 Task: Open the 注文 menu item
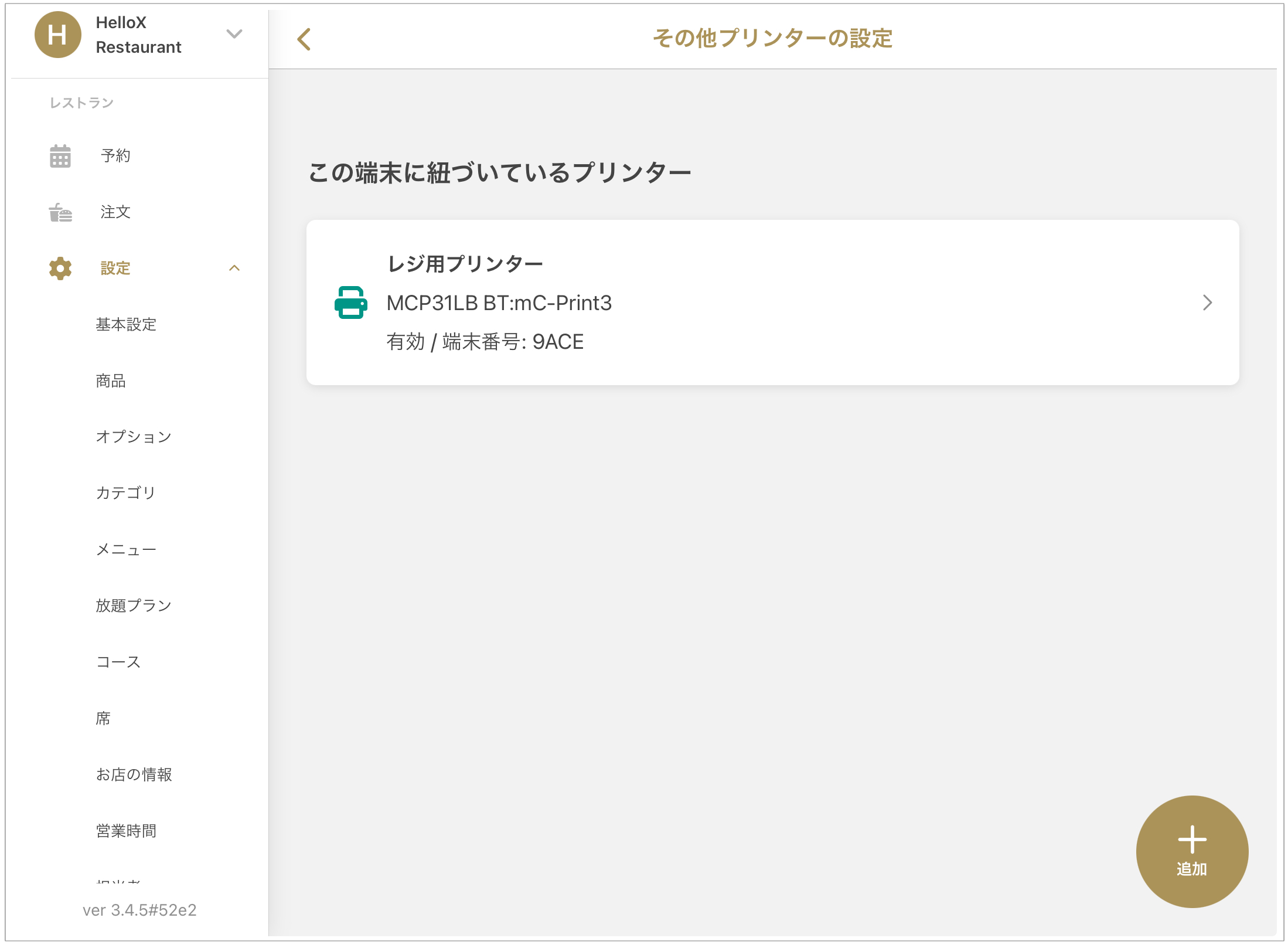pos(115,212)
